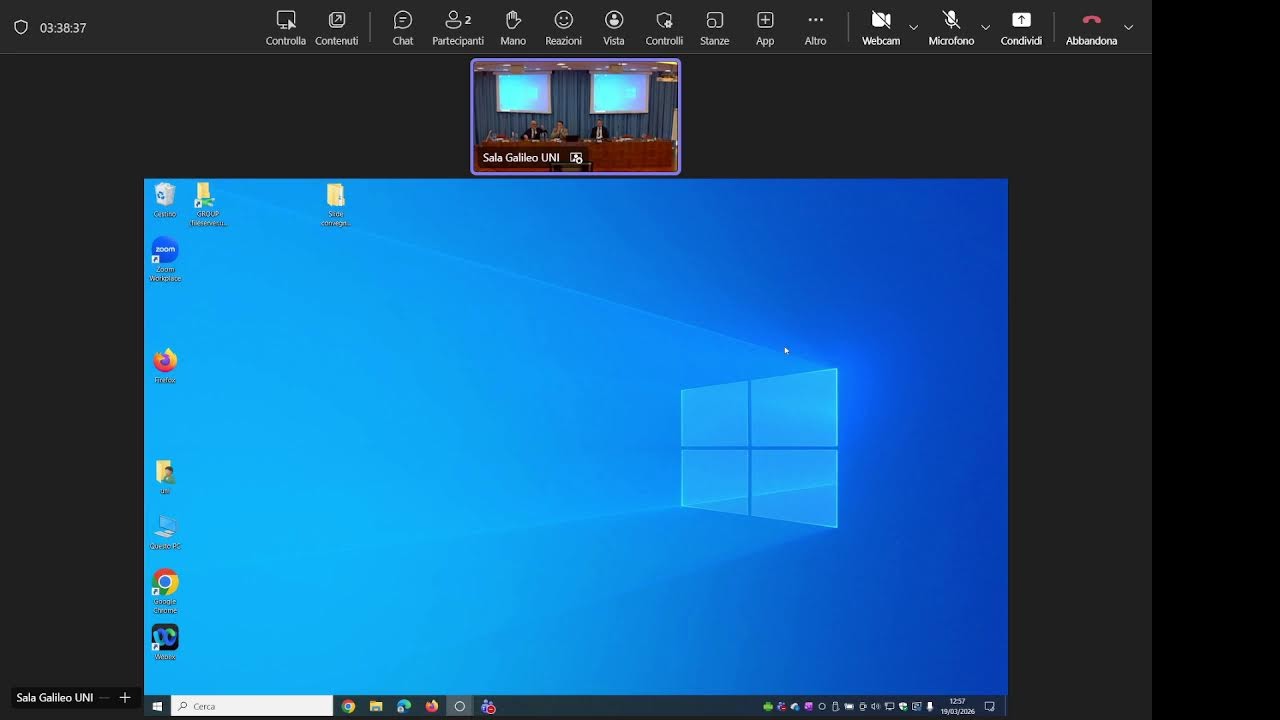Open the Windows notification center
1280x720 pixels.
[x=989, y=706]
